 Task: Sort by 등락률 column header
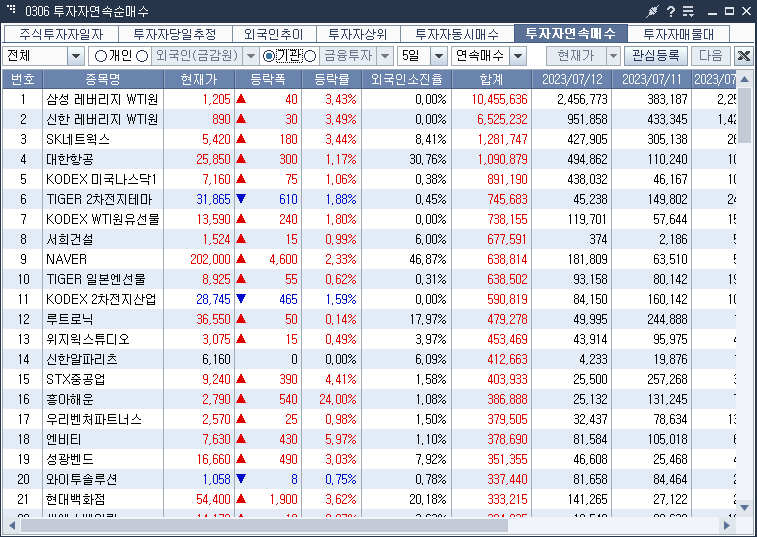tap(332, 79)
